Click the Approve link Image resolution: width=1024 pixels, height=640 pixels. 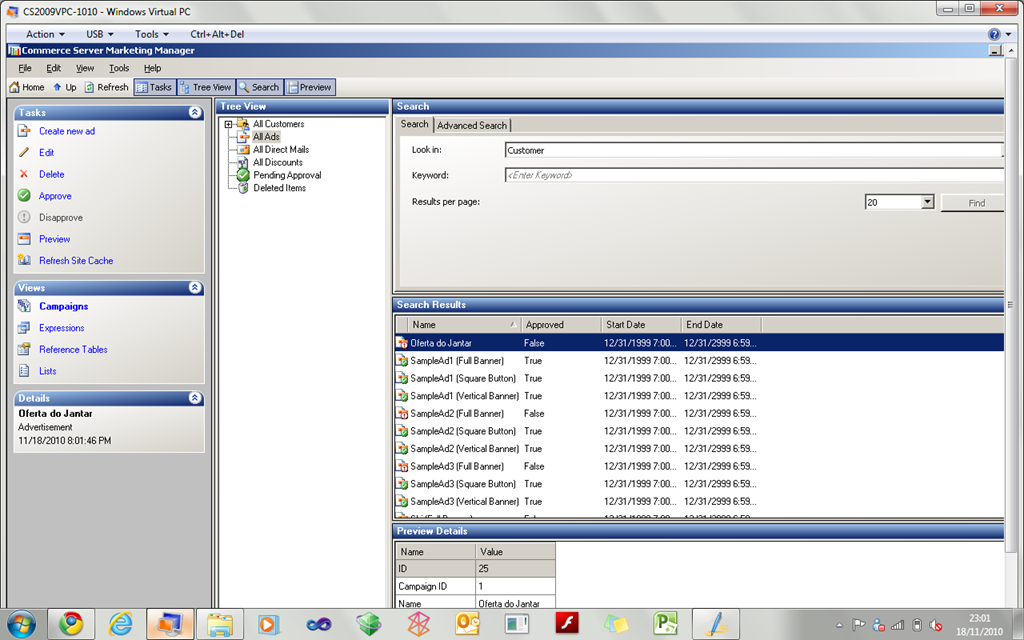(55, 196)
